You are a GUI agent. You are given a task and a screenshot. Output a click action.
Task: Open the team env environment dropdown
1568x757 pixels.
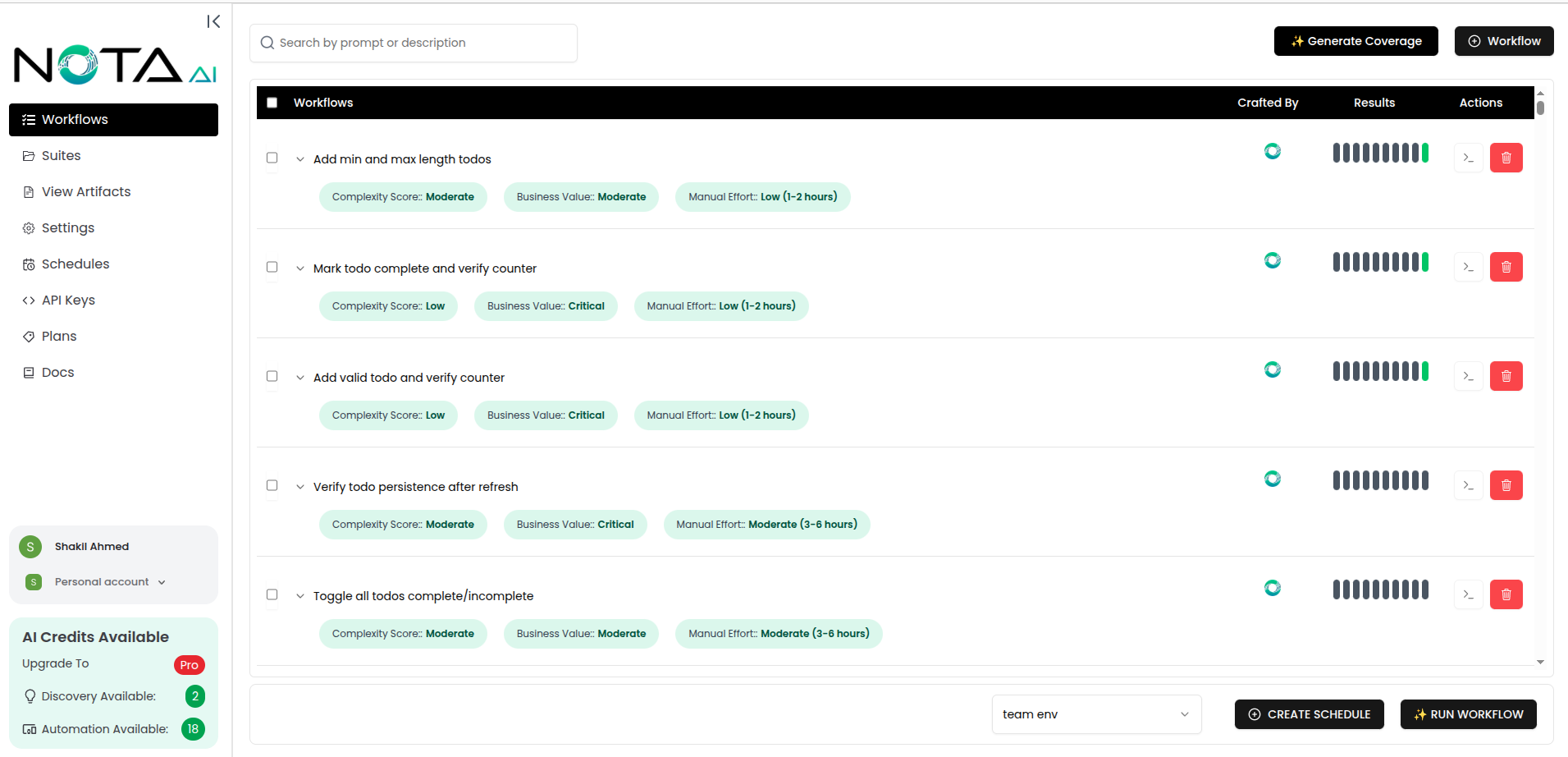(1096, 713)
